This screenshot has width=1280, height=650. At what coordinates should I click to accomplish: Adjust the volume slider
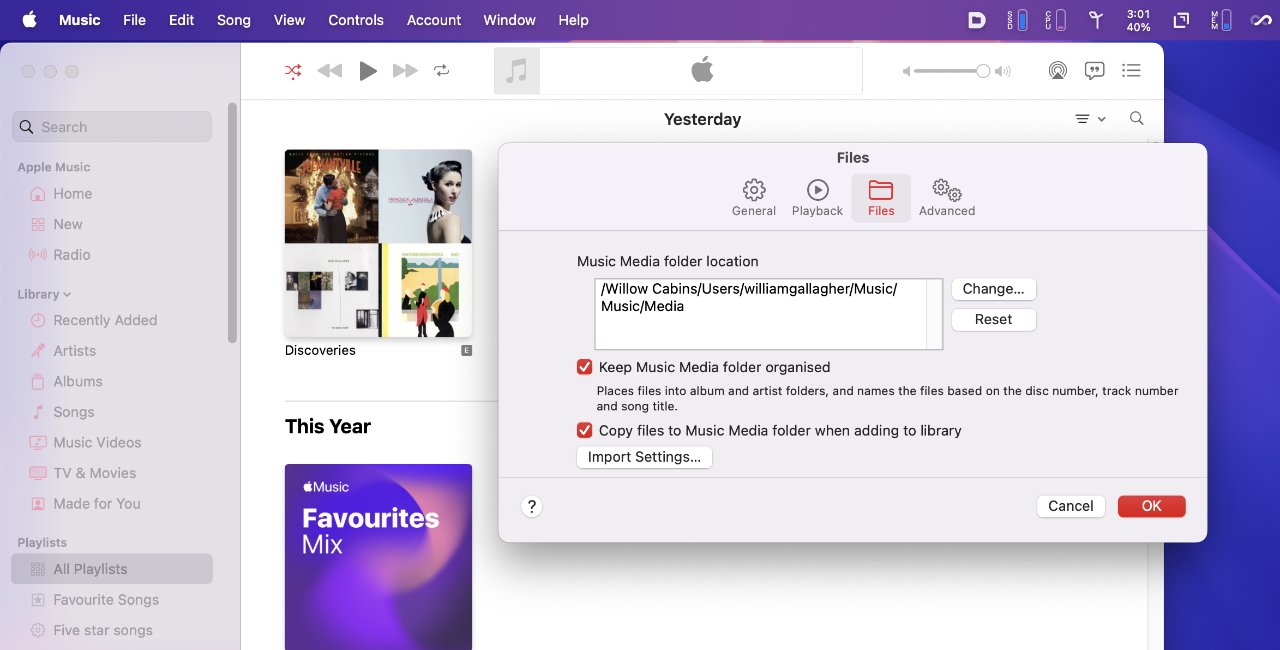[951, 71]
